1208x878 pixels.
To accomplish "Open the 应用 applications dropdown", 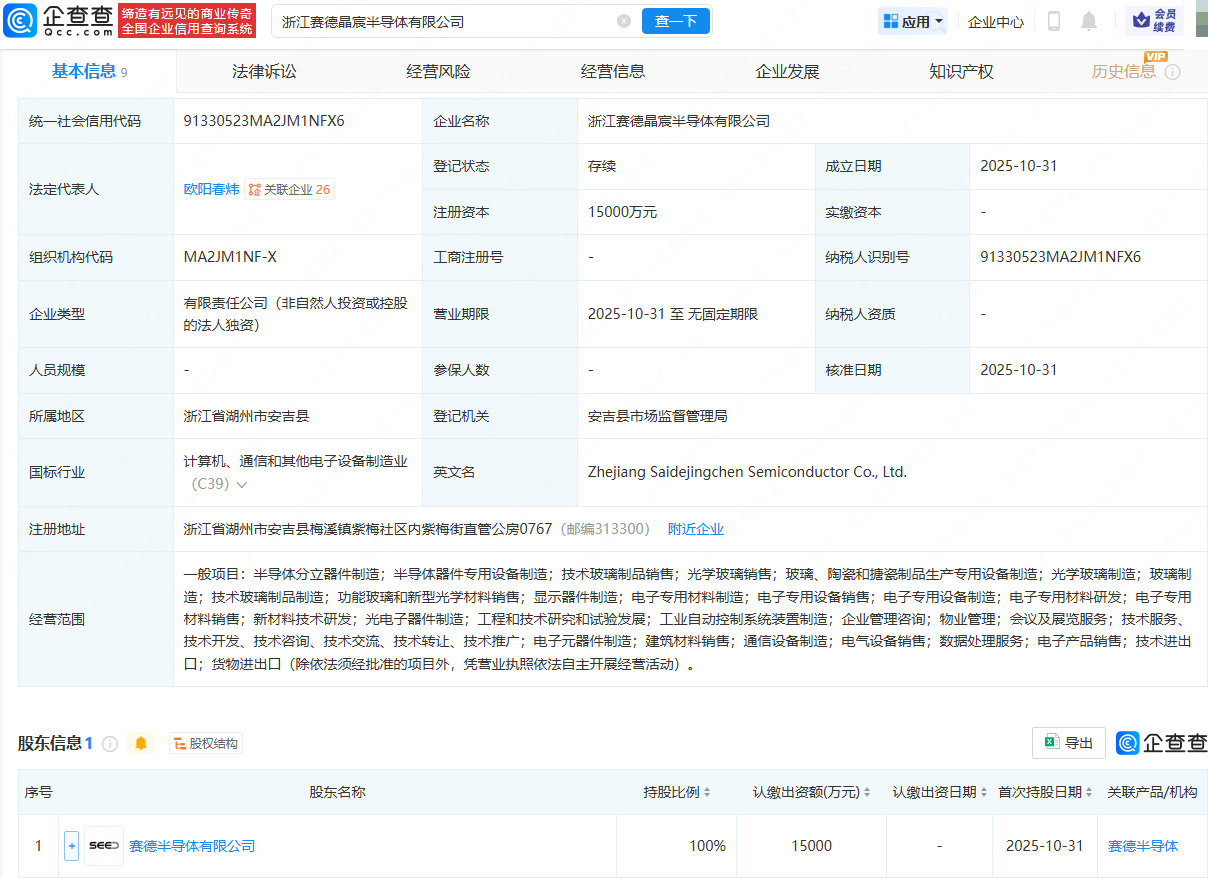I will 913,21.
